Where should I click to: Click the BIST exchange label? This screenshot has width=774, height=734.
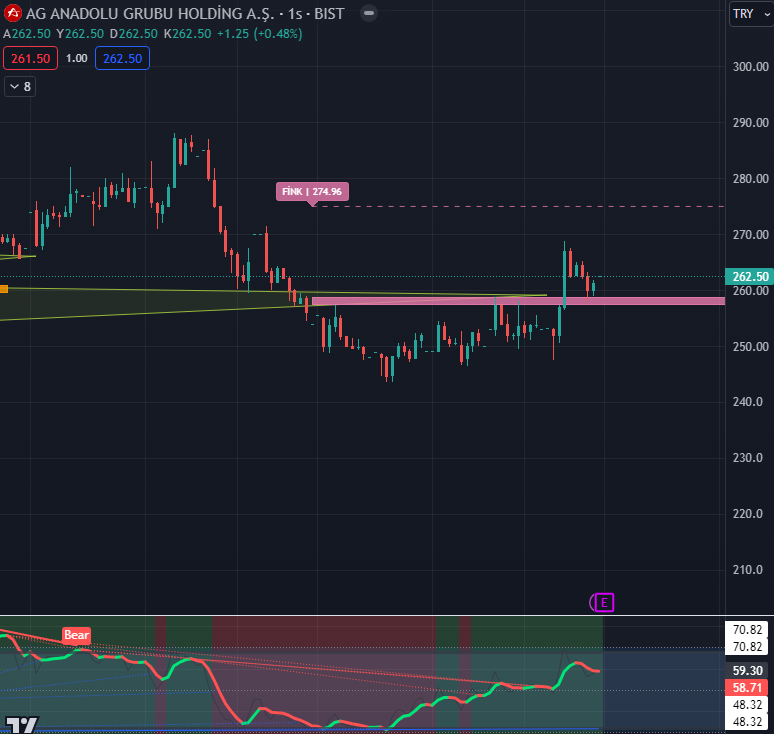click(329, 14)
